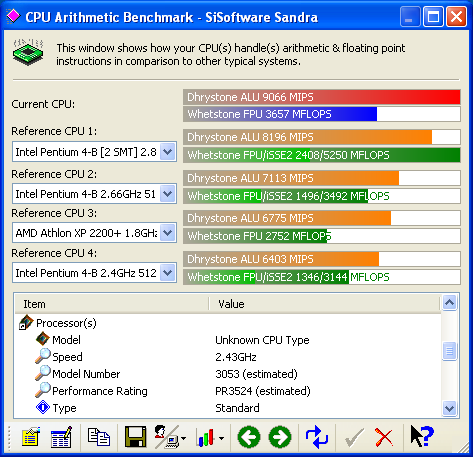This screenshot has height=457, width=473.
Task: Open the bar chart options icon
Action: (x=210, y=437)
